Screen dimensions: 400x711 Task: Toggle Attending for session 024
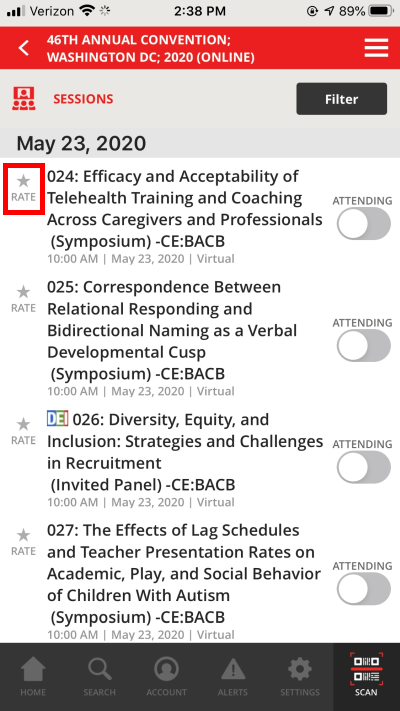(x=363, y=224)
